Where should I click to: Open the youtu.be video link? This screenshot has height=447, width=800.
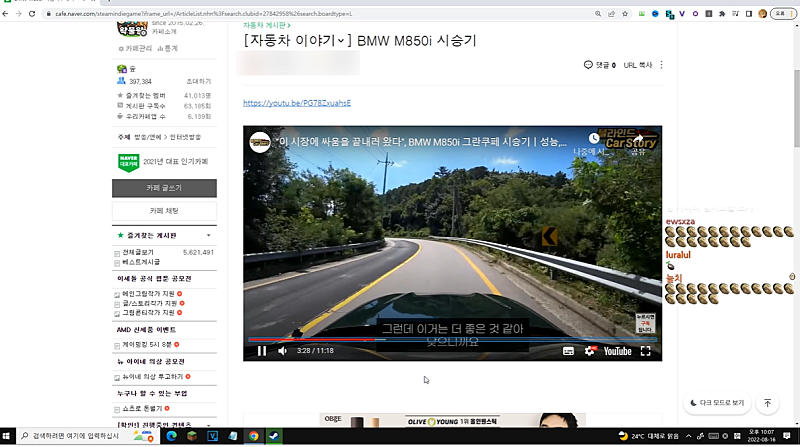pos(296,103)
